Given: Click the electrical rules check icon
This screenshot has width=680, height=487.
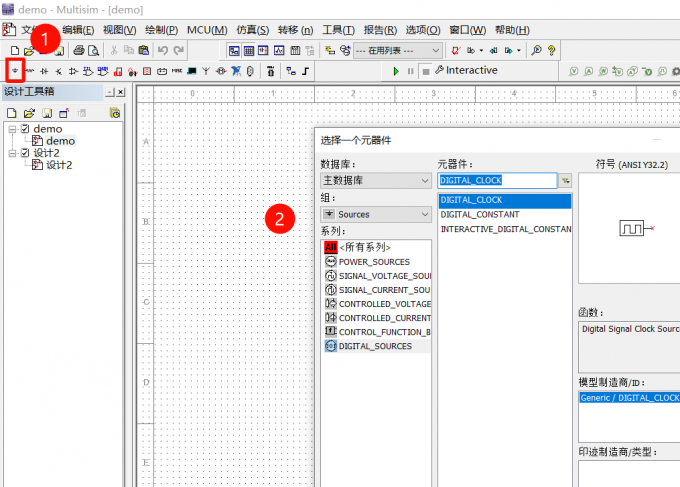Looking at the screenshot, I should [455, 51].
